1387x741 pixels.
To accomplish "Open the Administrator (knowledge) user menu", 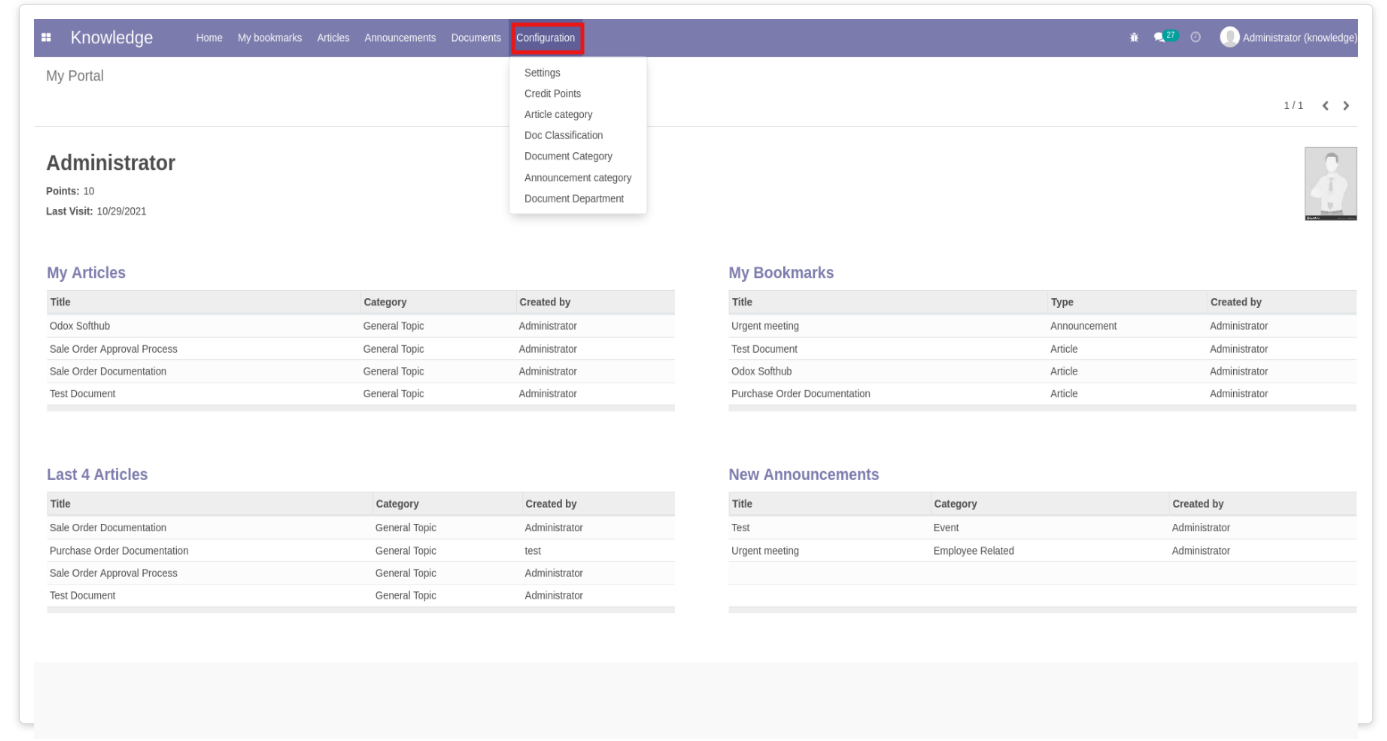I will point(1289,38).
